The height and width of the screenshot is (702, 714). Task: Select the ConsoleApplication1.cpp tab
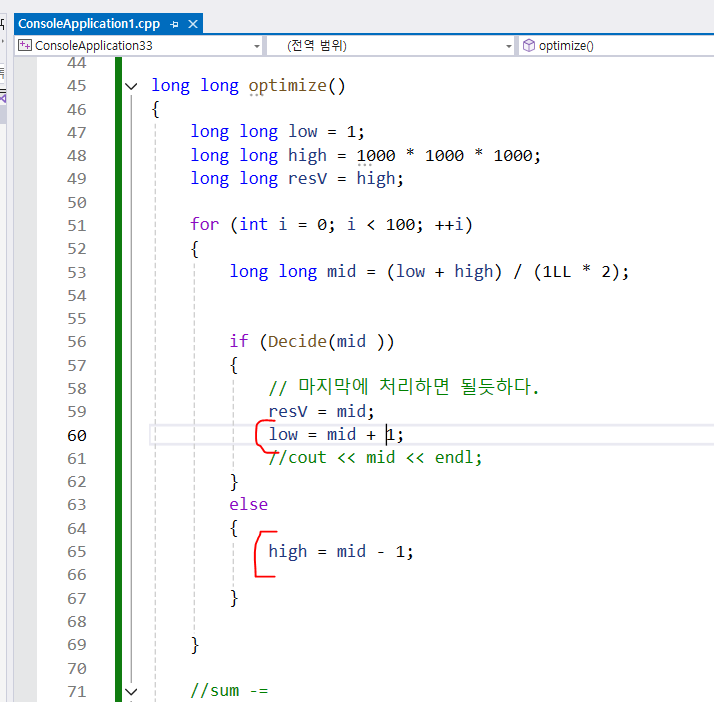point(89,24)
